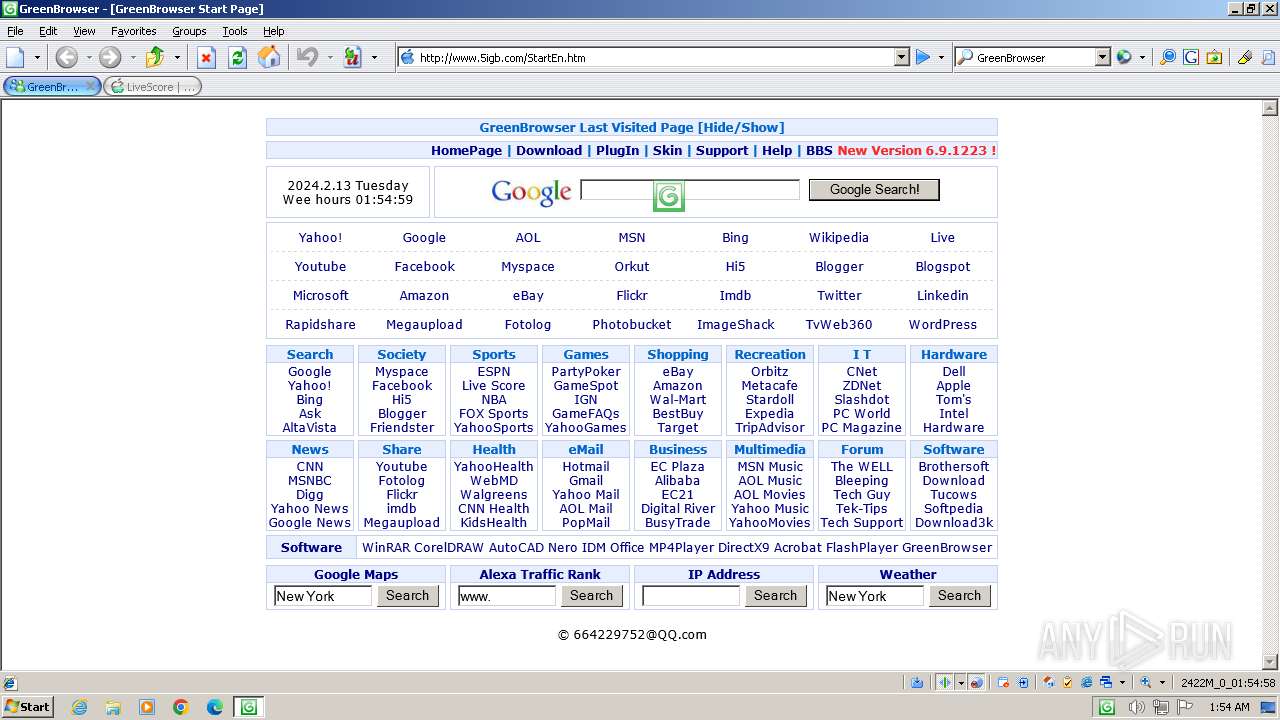Open the Gmail link under eMail
This screenshot has height=720, width=1280.
pos(586,481)
